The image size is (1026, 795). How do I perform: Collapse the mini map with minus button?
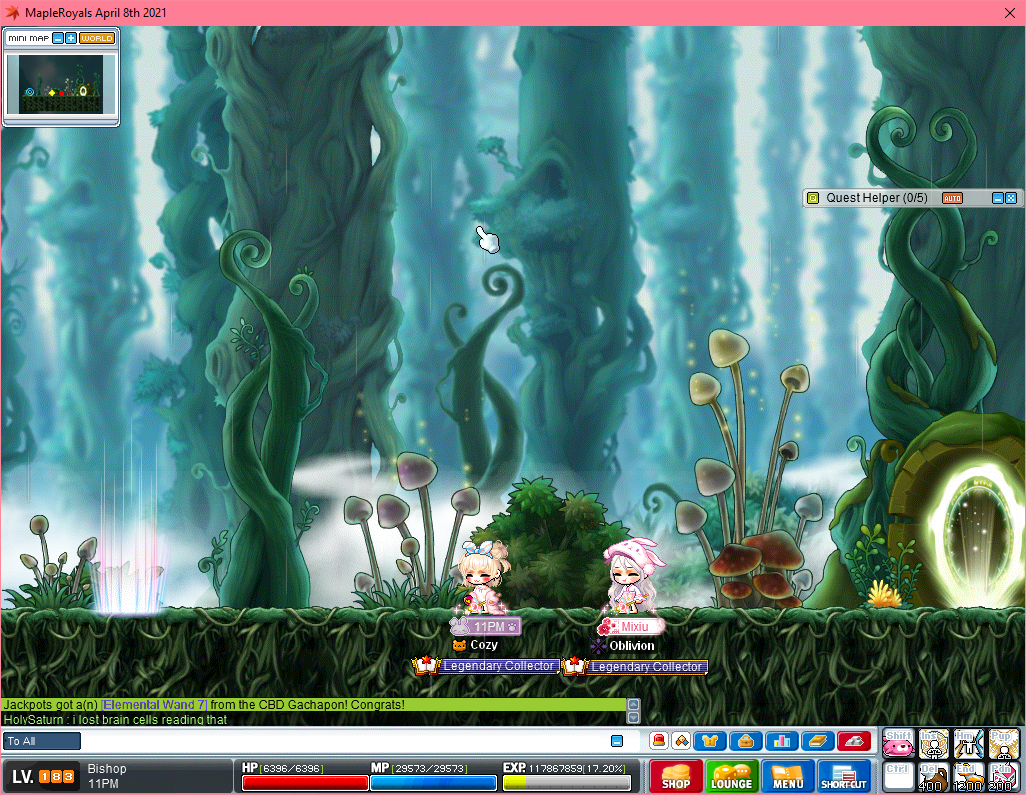coord(58,38)
